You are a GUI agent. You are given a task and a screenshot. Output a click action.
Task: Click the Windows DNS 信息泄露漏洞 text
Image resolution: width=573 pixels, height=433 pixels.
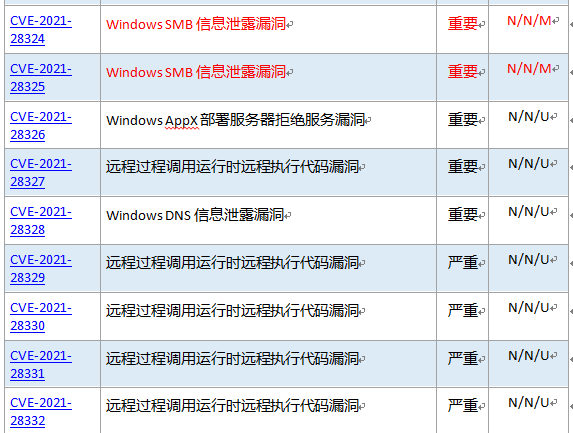(195, 215)
